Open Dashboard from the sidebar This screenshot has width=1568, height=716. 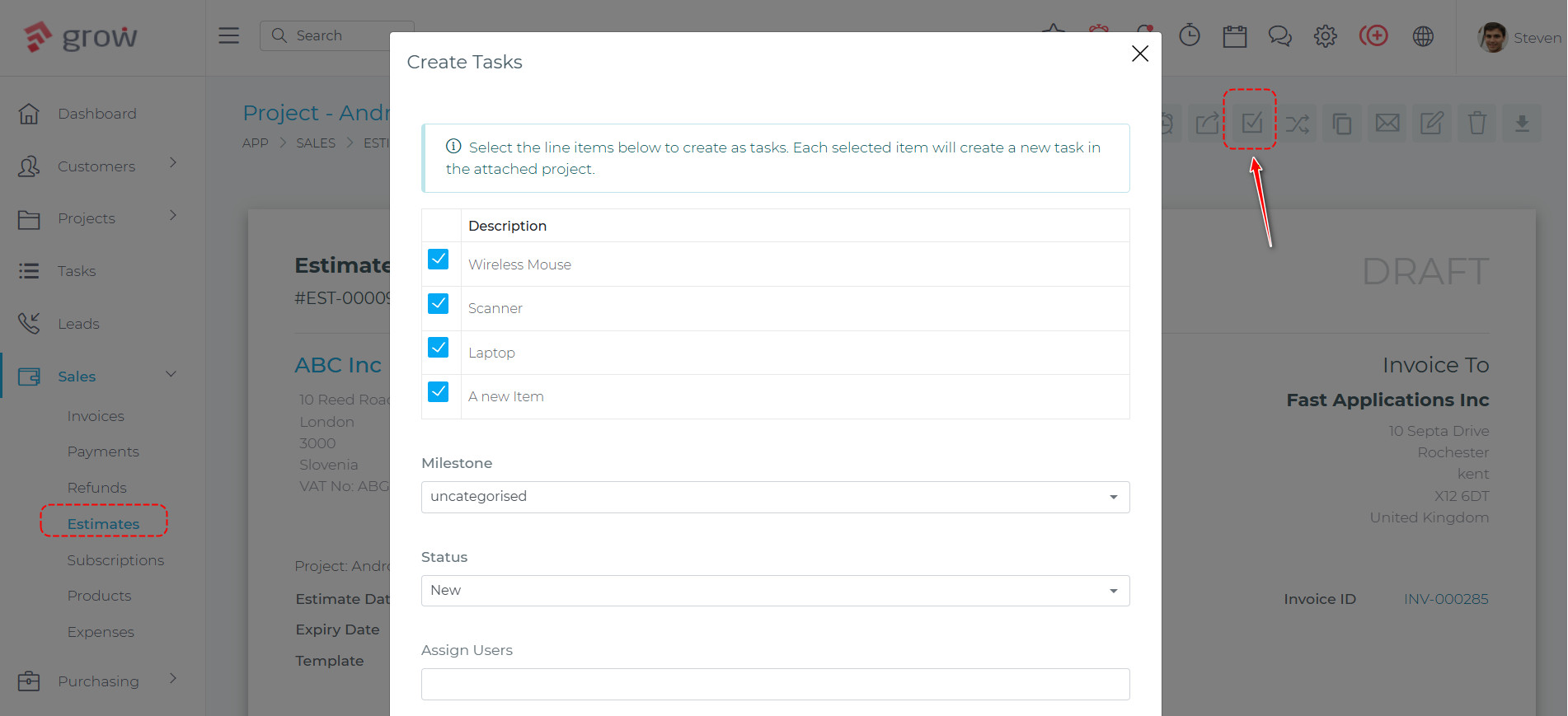click(x=97, y=114)
